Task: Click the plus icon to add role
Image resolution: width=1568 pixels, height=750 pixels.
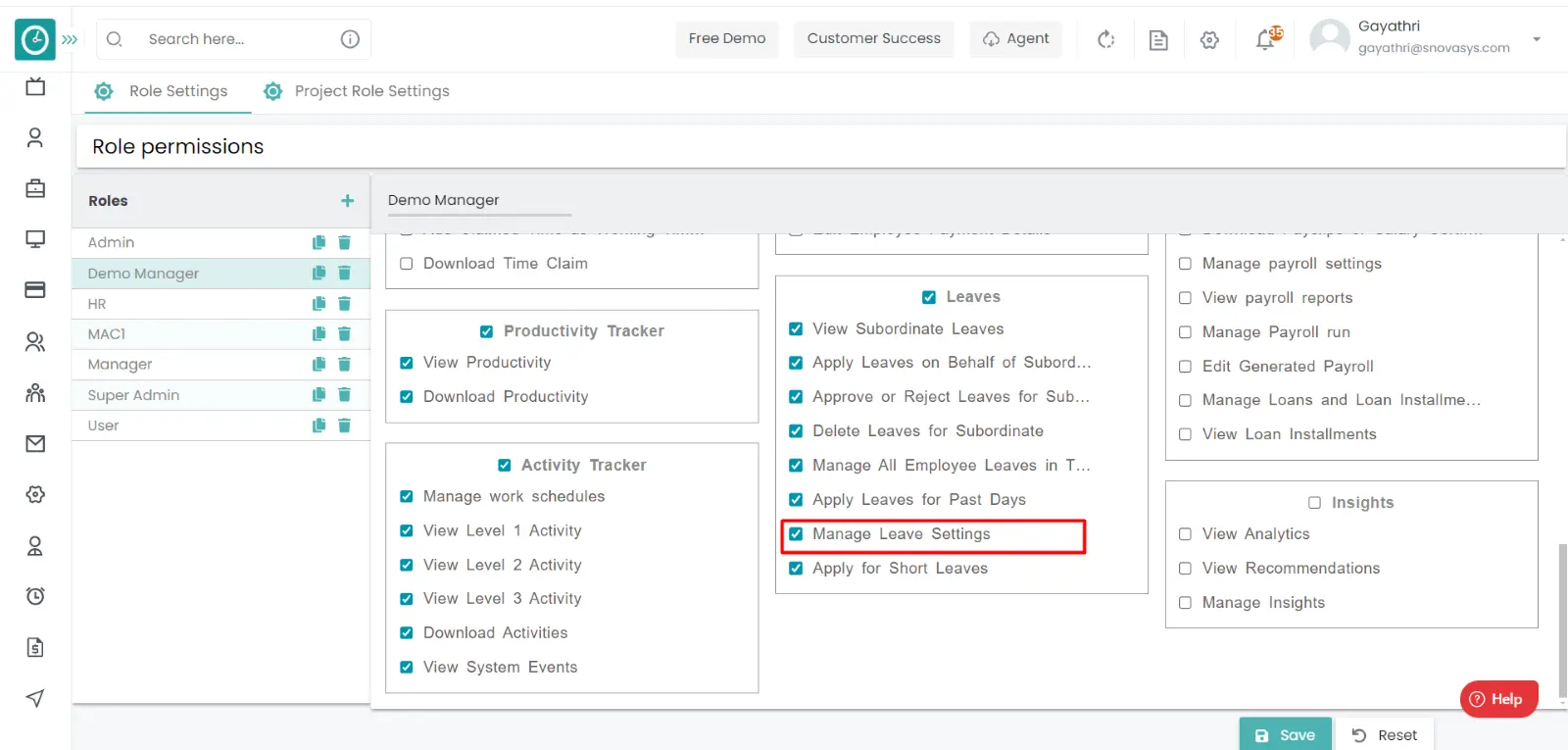Action: coord(347,201)
